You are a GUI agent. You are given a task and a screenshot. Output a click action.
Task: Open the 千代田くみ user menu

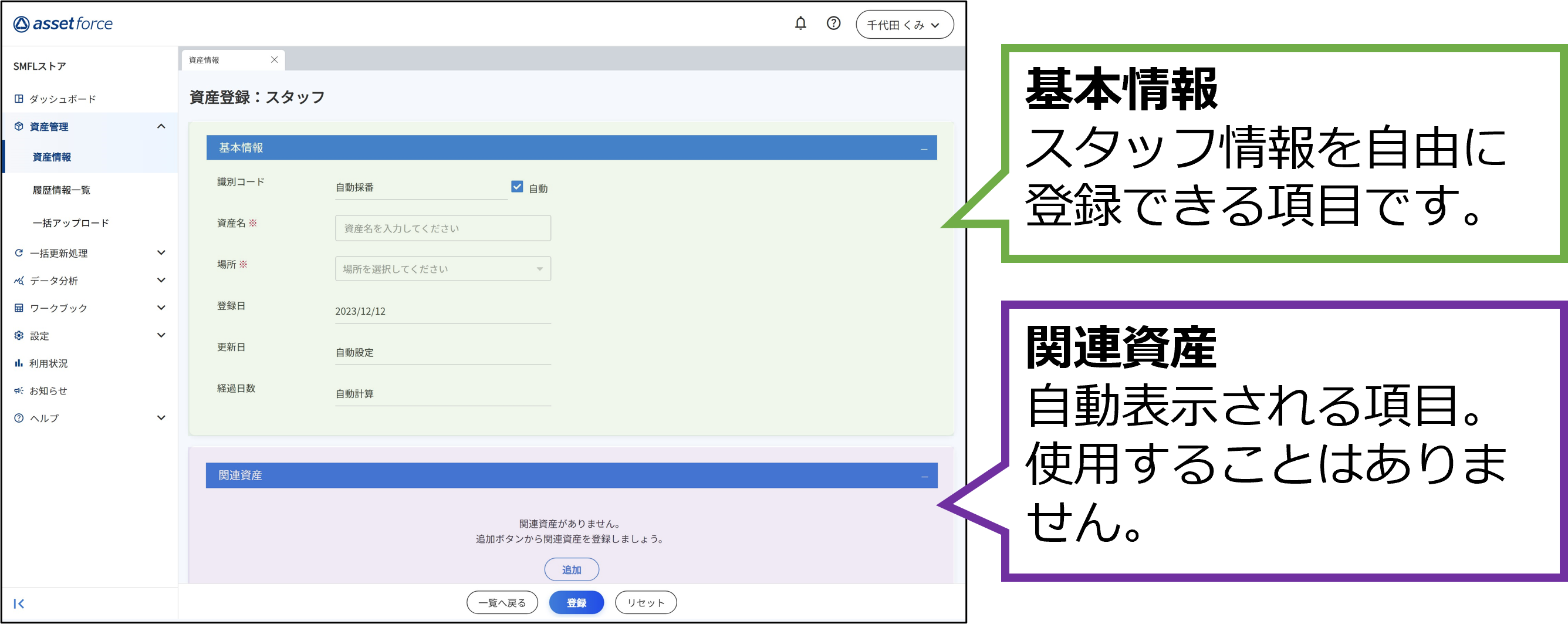pyautogui.click(x=904, y=25)
